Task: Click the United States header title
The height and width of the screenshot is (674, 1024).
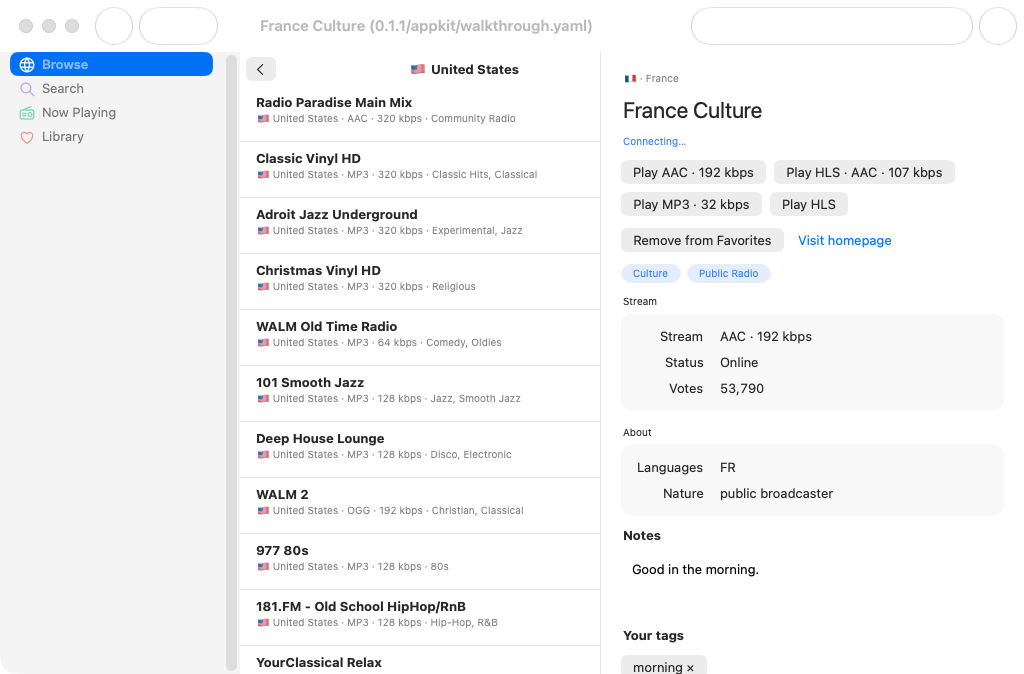Action: tap(475, 69)
